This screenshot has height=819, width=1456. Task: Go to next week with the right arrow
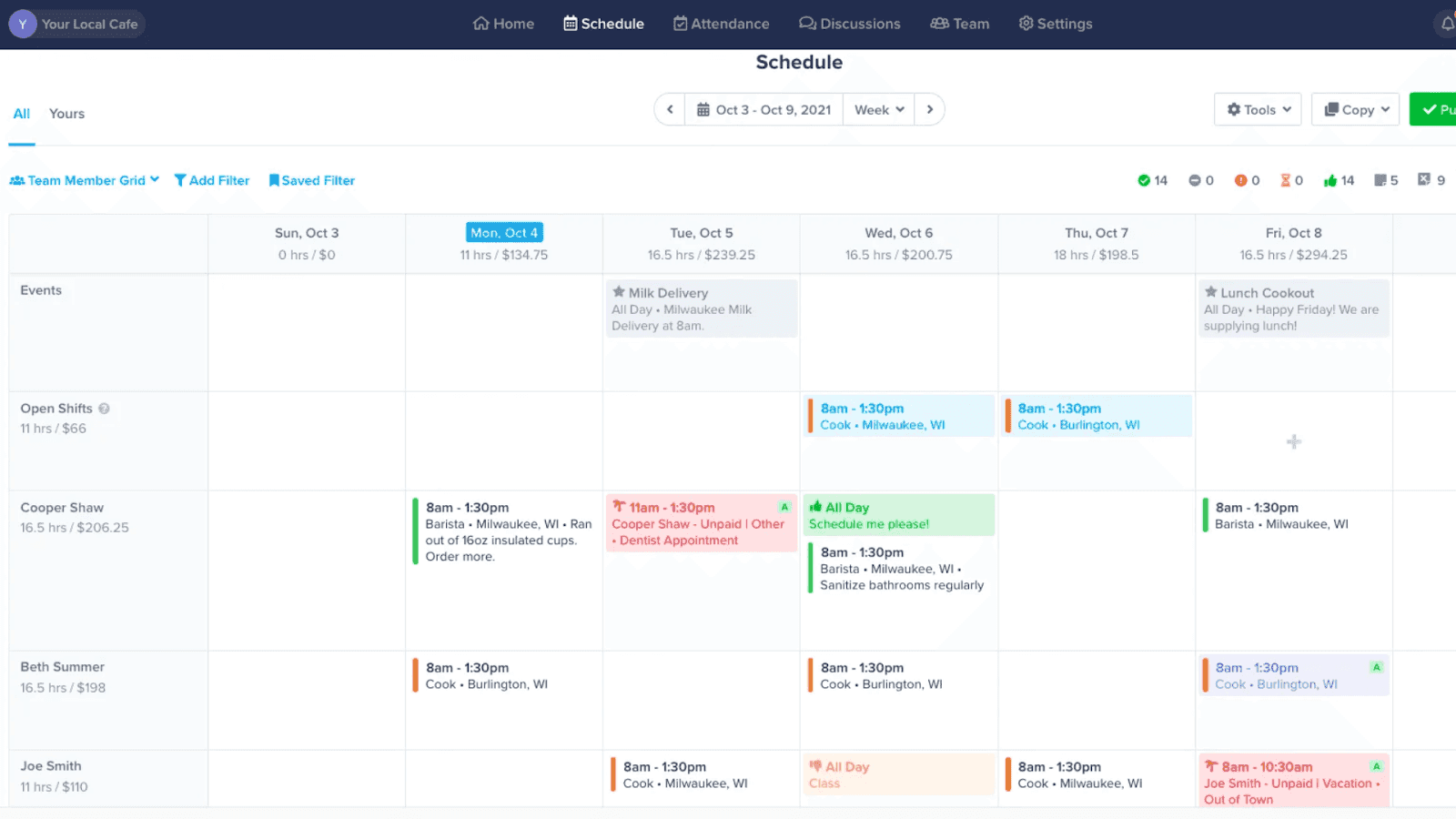pos(930,108)
